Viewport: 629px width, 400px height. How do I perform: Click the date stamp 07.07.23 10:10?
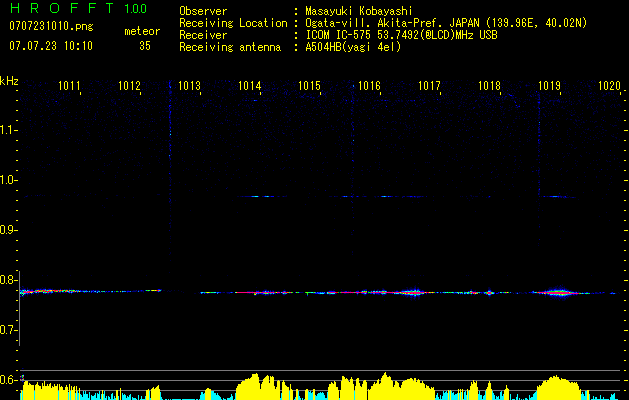51,46
